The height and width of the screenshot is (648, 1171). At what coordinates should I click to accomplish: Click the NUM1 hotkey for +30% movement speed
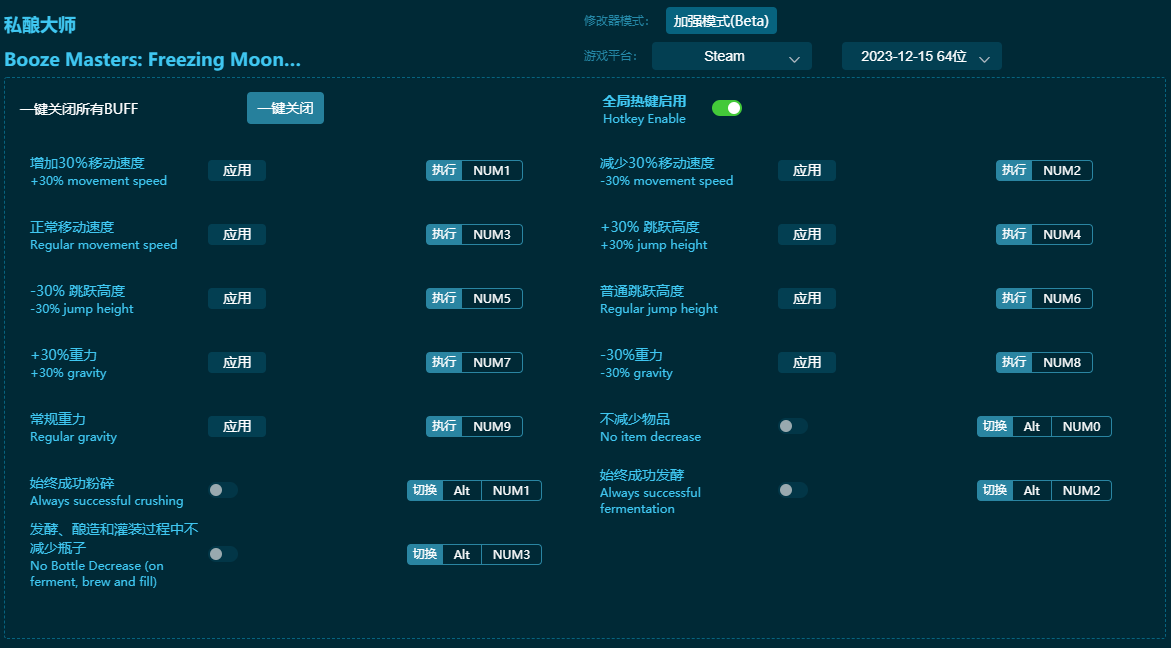(491, 170)
